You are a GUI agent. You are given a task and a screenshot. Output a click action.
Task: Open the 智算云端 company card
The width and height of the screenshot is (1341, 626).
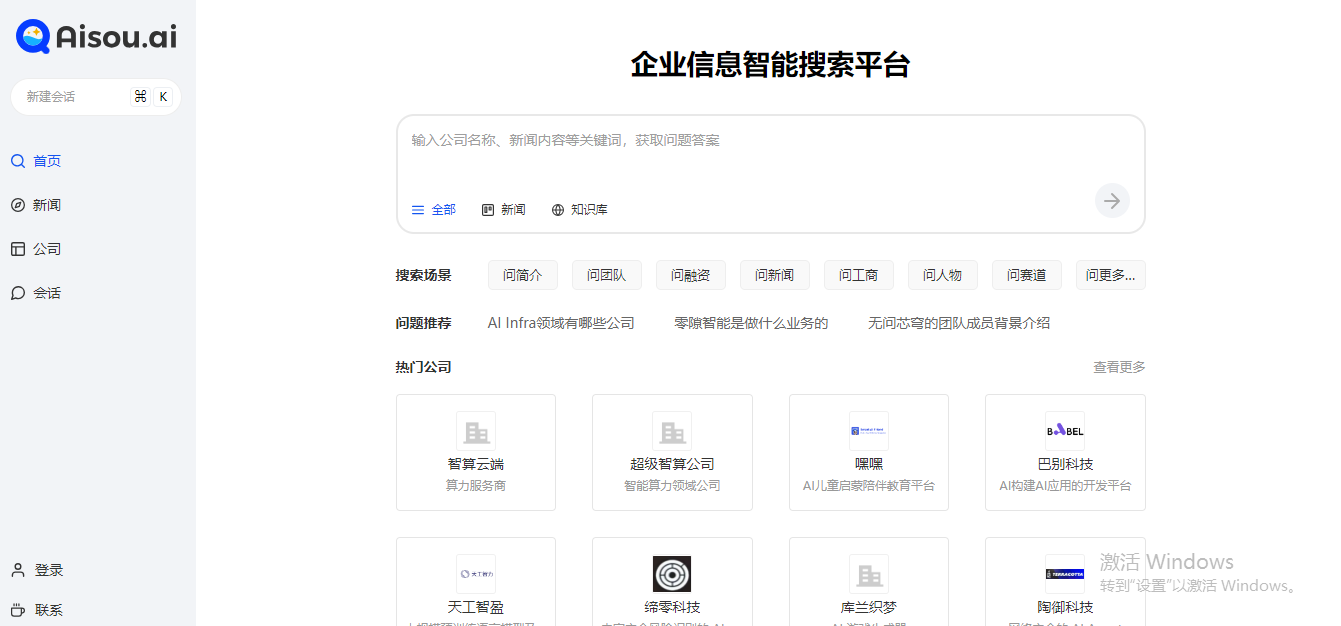476,452
